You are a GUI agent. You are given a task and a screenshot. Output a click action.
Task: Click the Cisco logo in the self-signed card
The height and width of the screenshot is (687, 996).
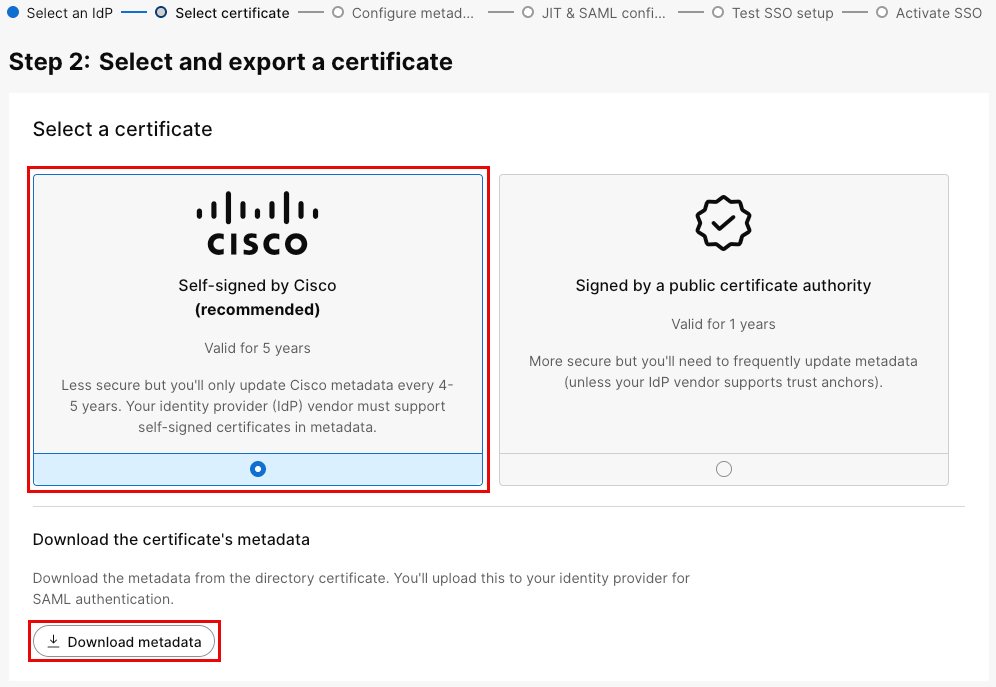(x=257, y=223)
